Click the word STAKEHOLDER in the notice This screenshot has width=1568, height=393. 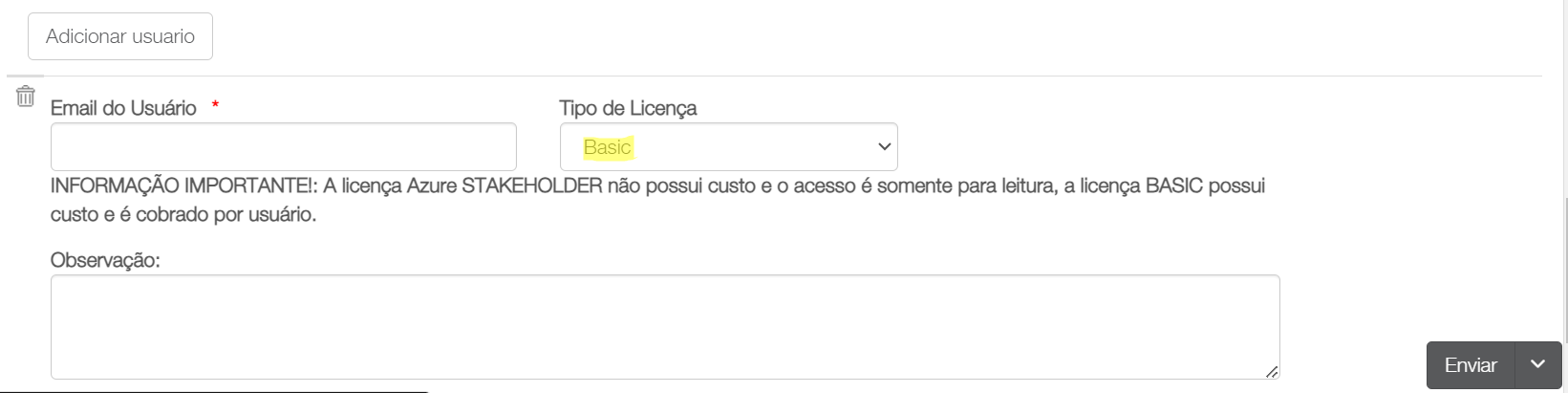pos(532,186)
